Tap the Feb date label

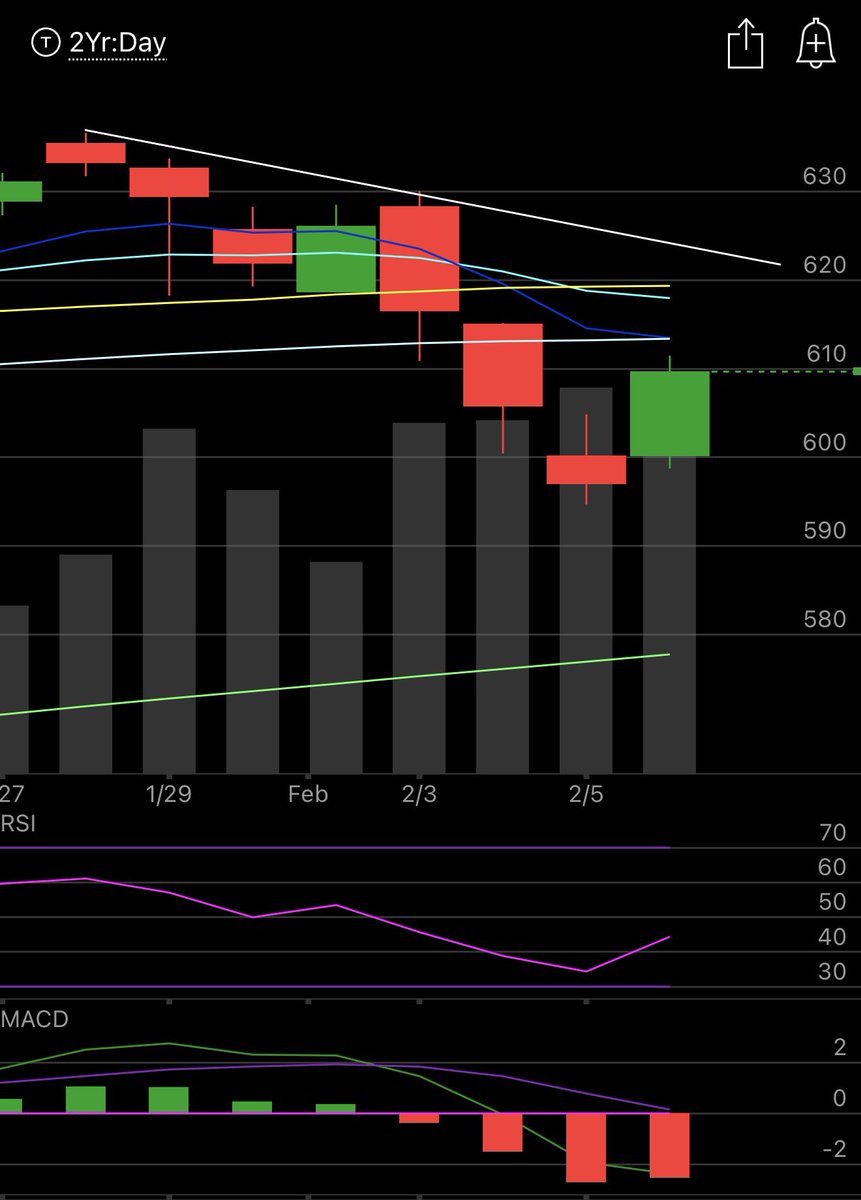(307, 794)
